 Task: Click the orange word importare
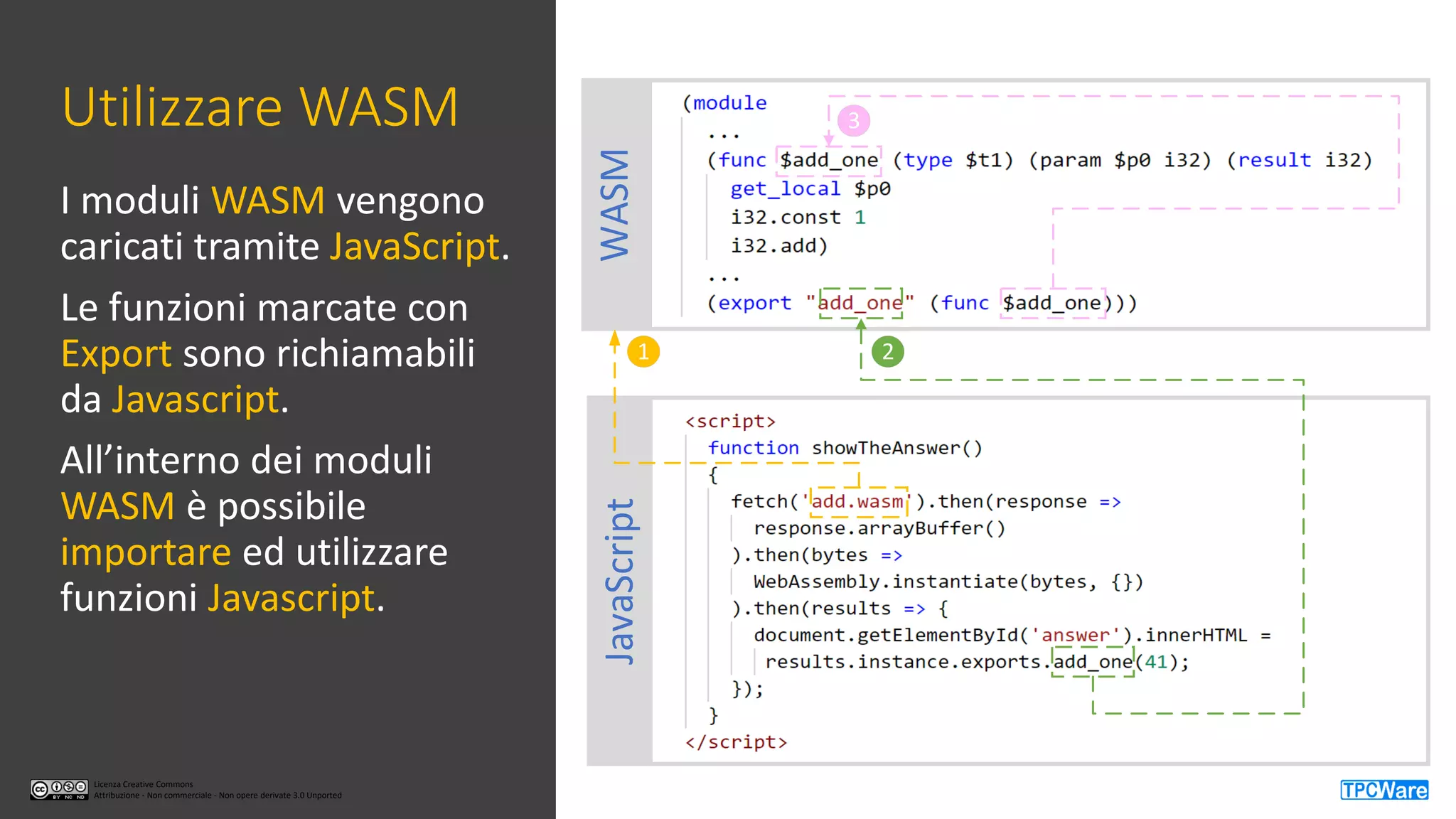click(x=146, y=552)
